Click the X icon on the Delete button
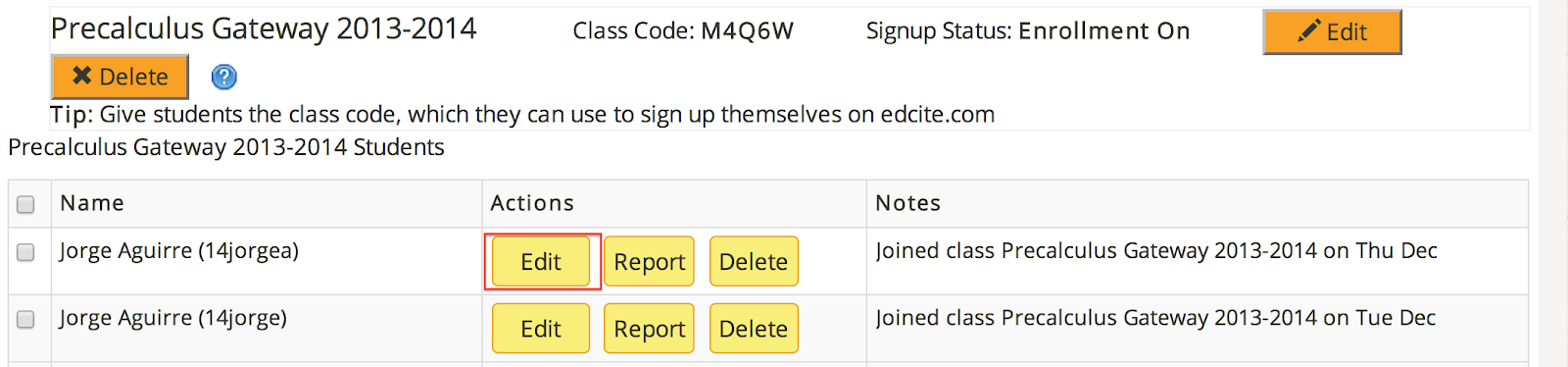The image size is (1568, 367). (x=82, y=76)
